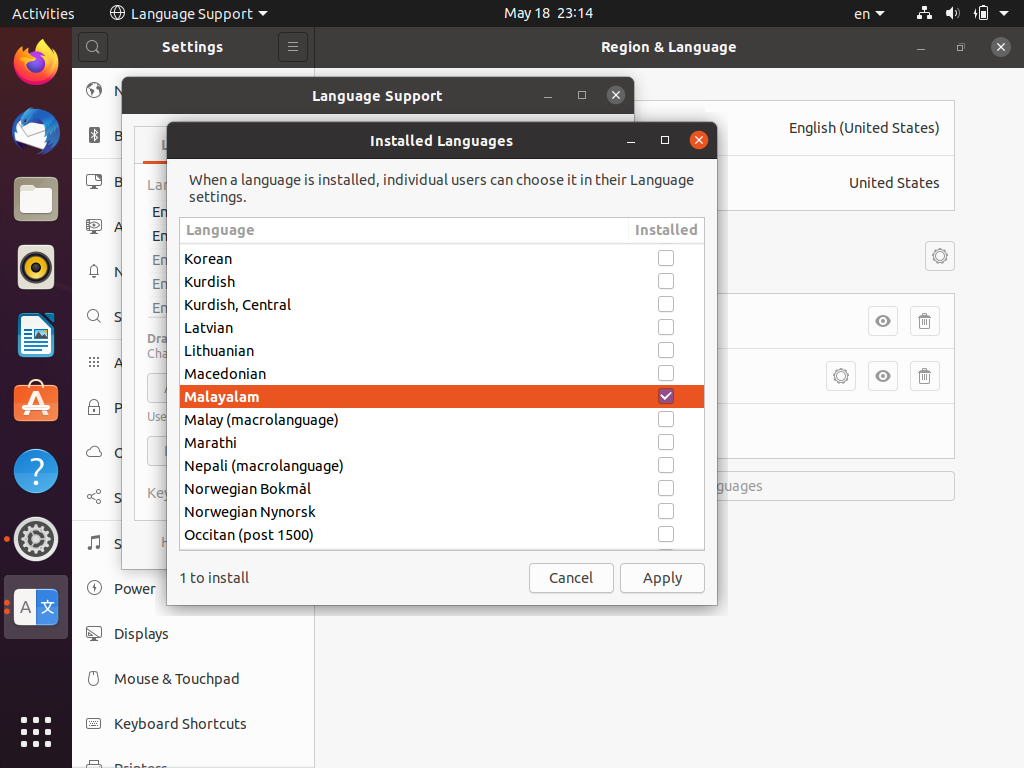Open the Settings search icon
Screen dimensions: 1024x768
(92, 47)
